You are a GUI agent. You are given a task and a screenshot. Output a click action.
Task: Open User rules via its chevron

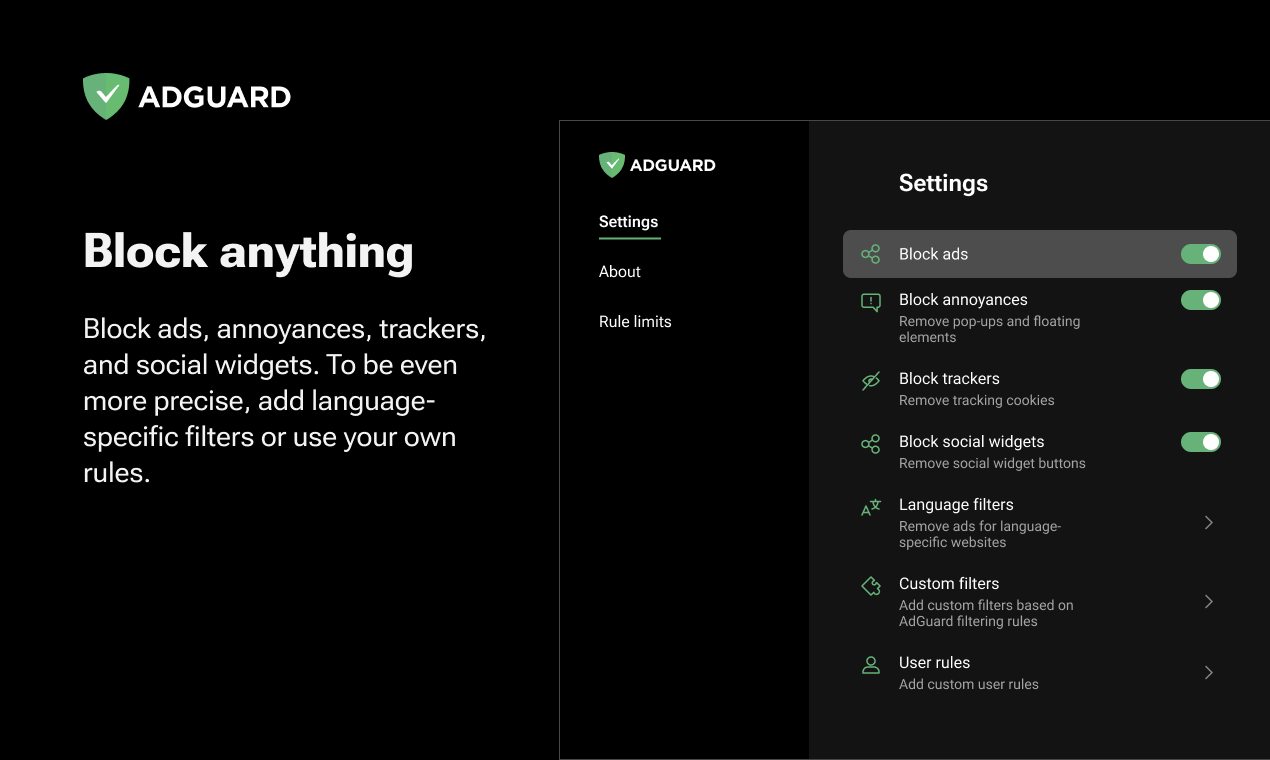click(1209, 672)
